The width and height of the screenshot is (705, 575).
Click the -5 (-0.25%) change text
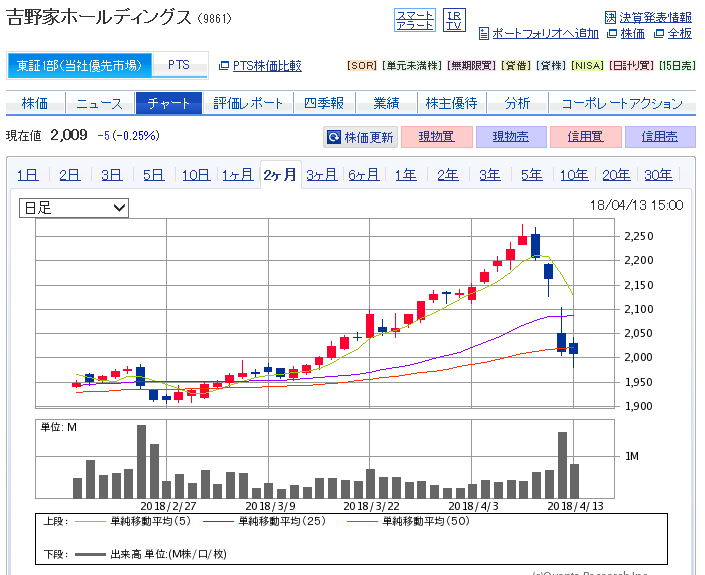(x=129, y=135)
